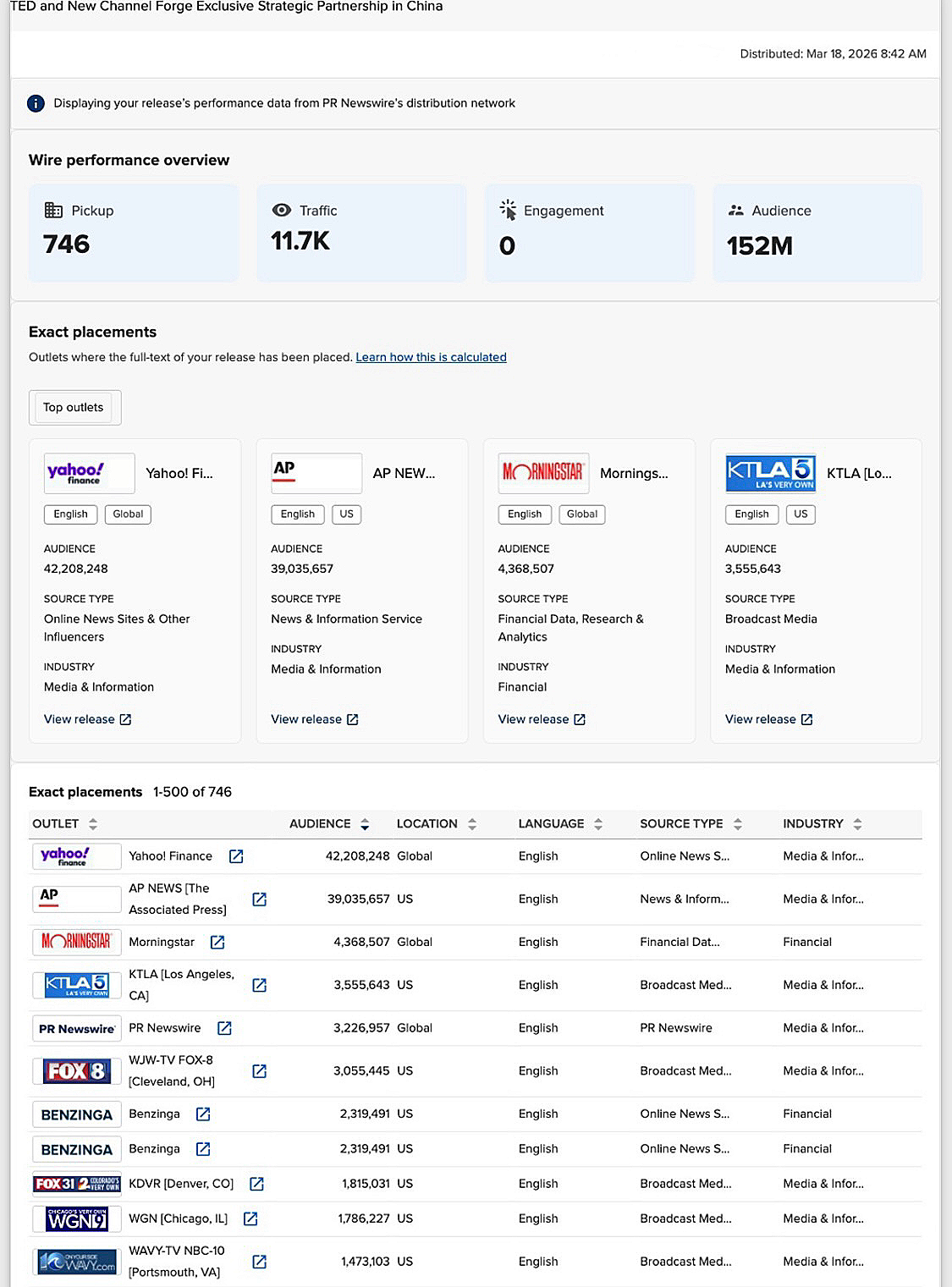The width and height of the screenshot is (952, 1287).
Task: Click 'Learn how this is calculated' link
Action: point(431,357)
